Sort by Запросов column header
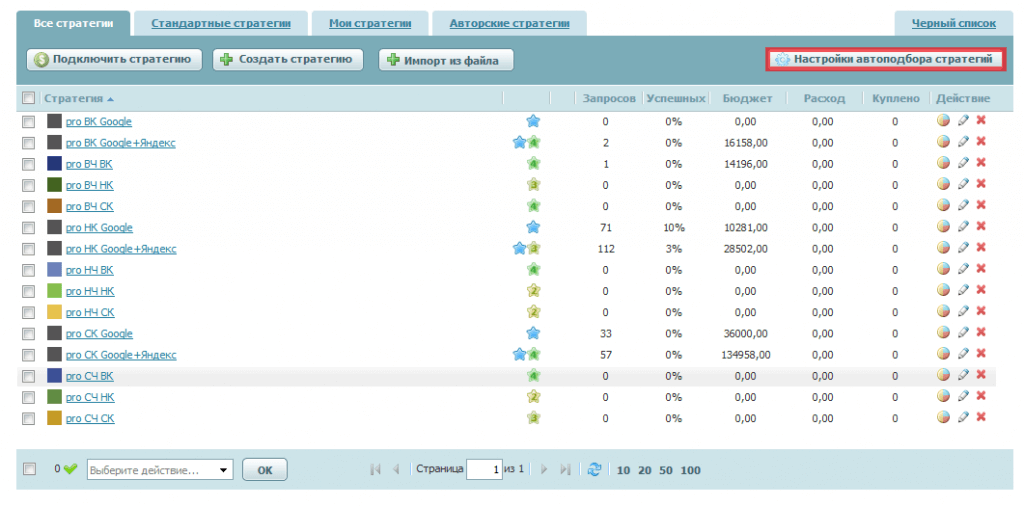1024x506 pixels. pyautogui.click(x=609, y=99)
